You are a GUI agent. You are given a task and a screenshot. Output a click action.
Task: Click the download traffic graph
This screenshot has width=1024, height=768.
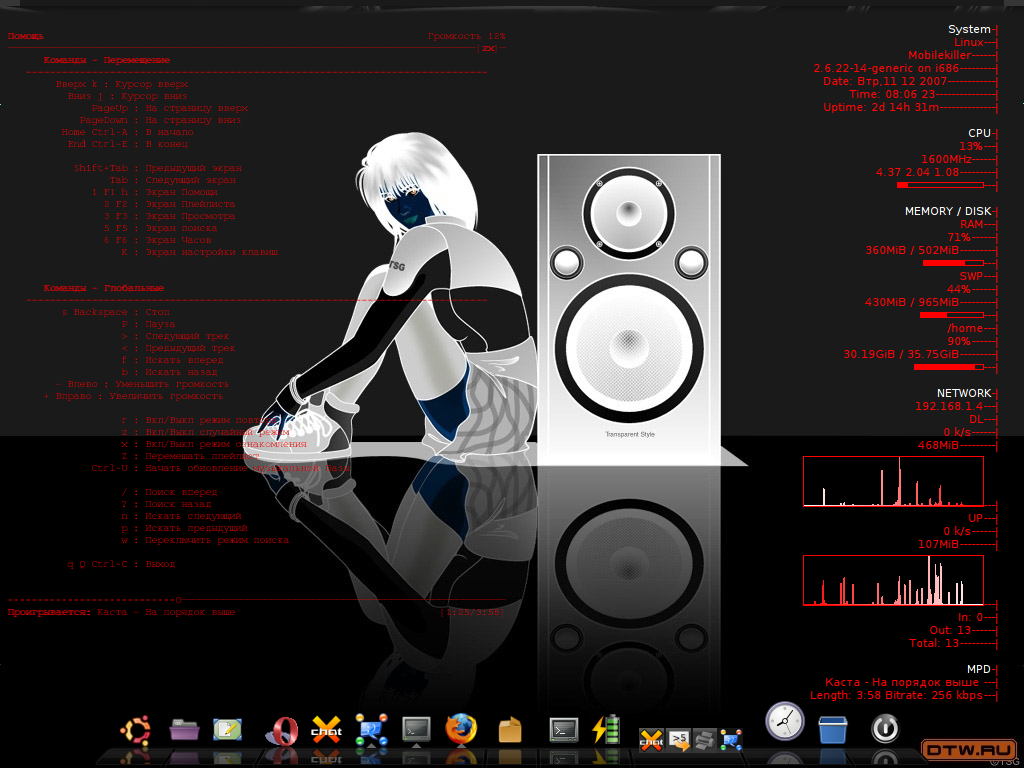(893, 481)
